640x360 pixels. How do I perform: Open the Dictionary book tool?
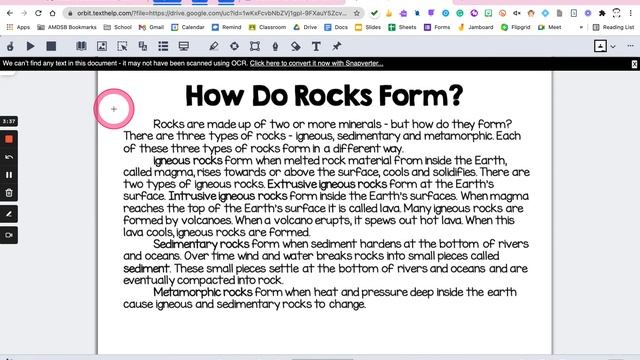(x=81, y=46)
